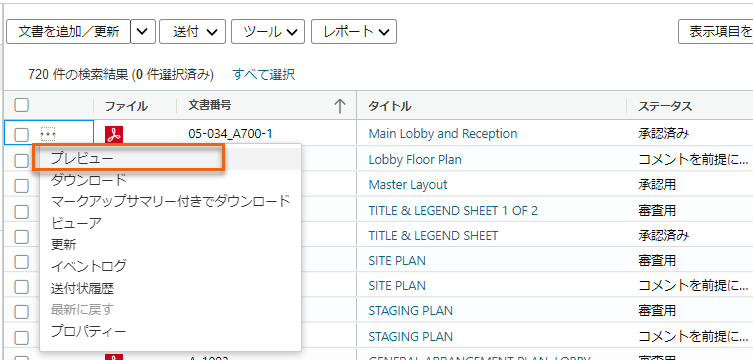This screenshot has width=753, height=360.
Task: Open the TITLE & LEGEND SHEET link with 承認済み status
Action: tap(433, 236)
